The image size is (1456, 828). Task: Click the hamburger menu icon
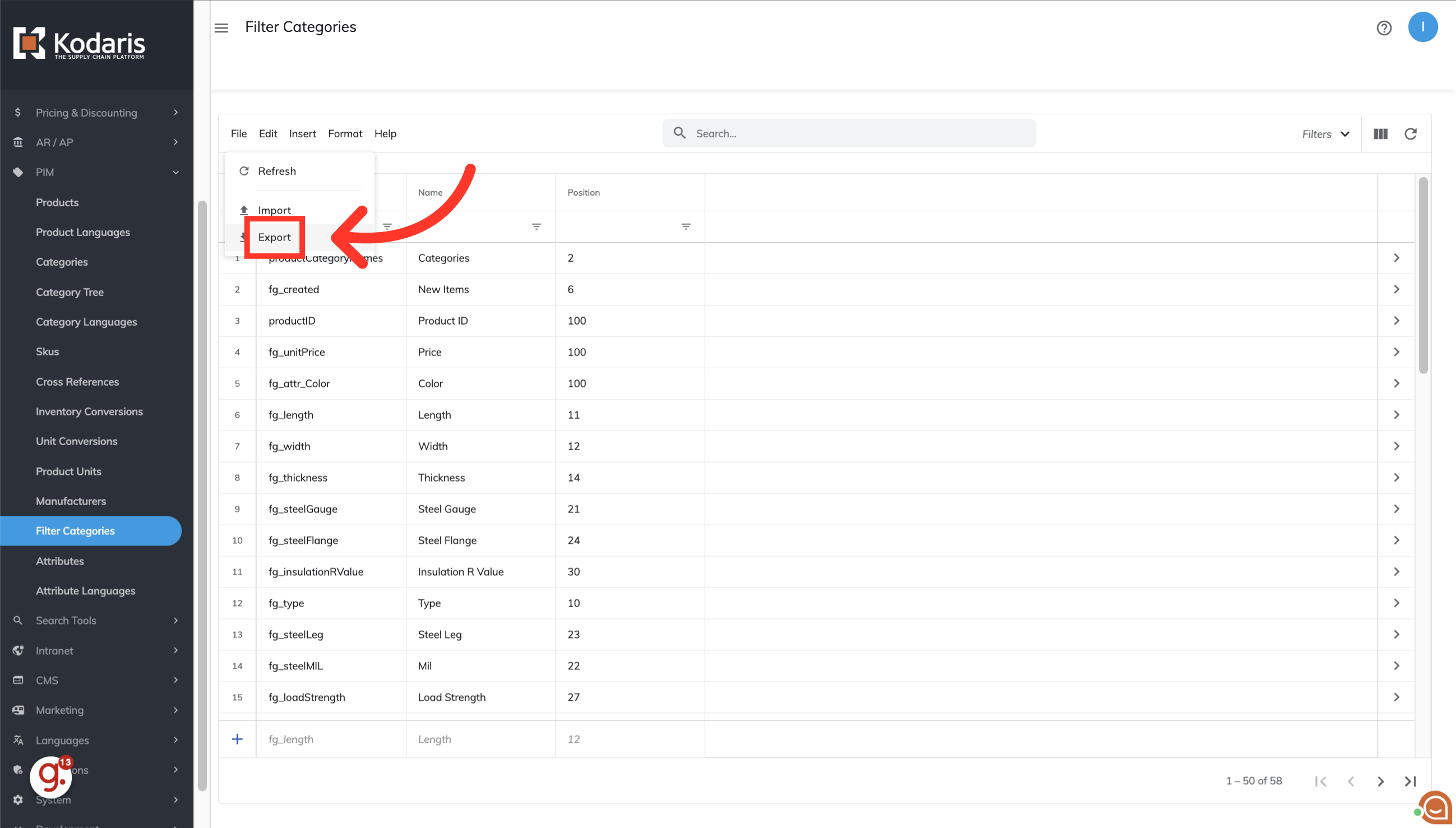tap(221, 27)
